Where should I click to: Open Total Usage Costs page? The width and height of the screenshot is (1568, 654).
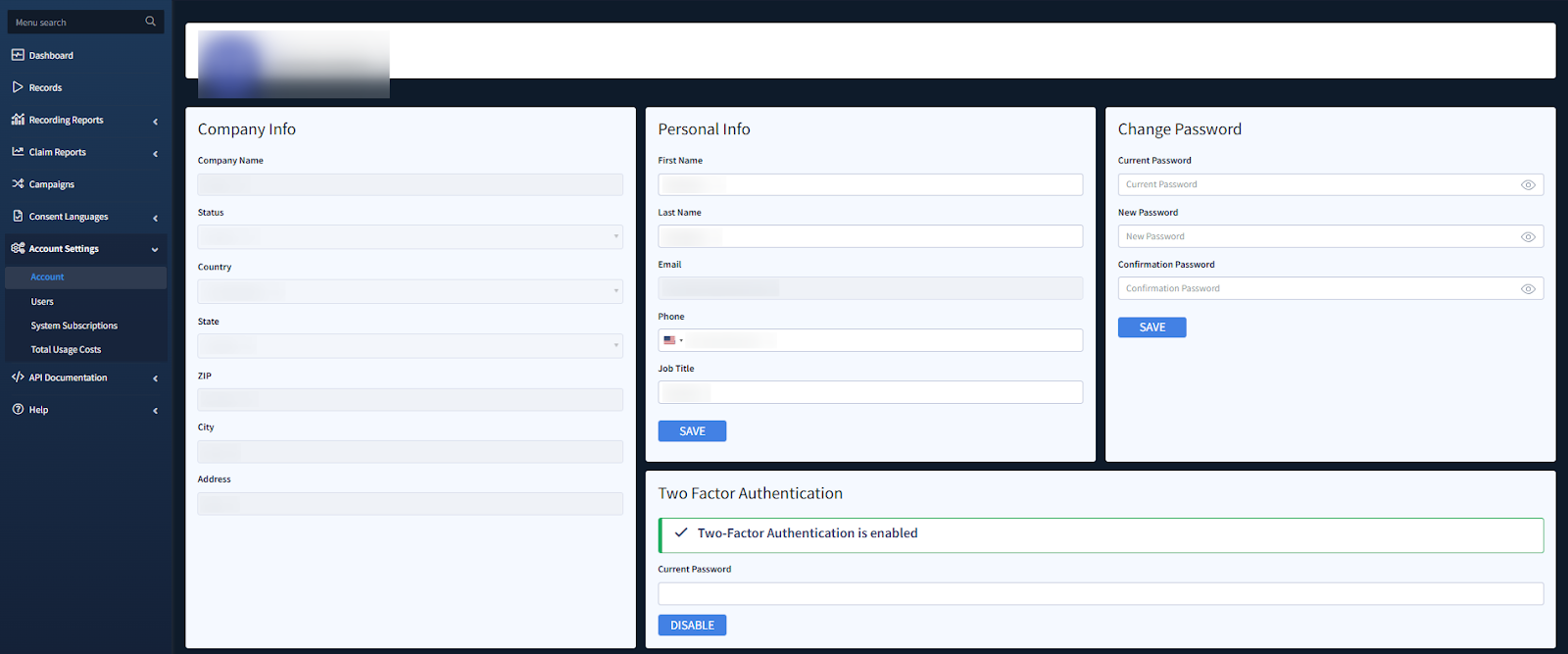pyautogui.click(x=66, y=350)
